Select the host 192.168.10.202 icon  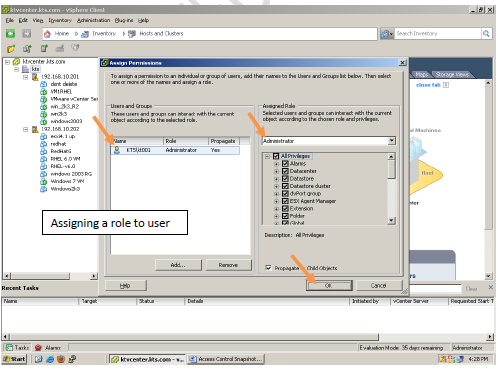pyautogui.click(x=35, y=129)
